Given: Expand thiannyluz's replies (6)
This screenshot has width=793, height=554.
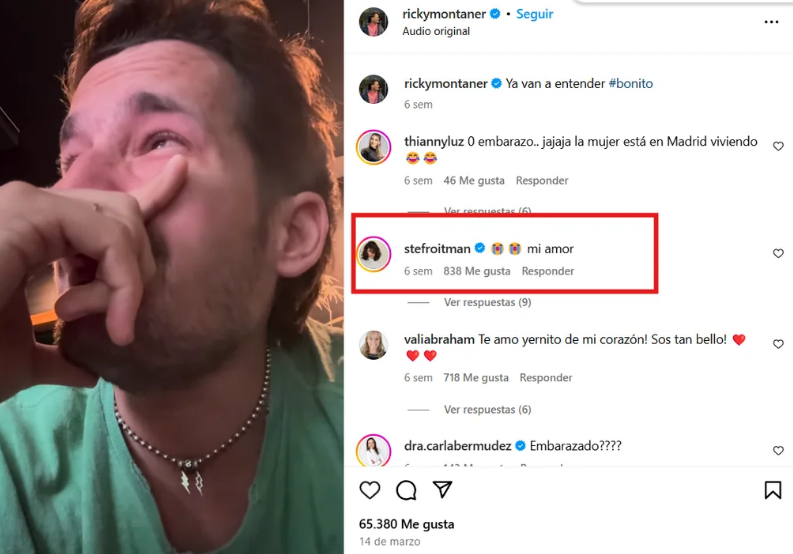Looking at the screenshot, I should click(488, 210).
